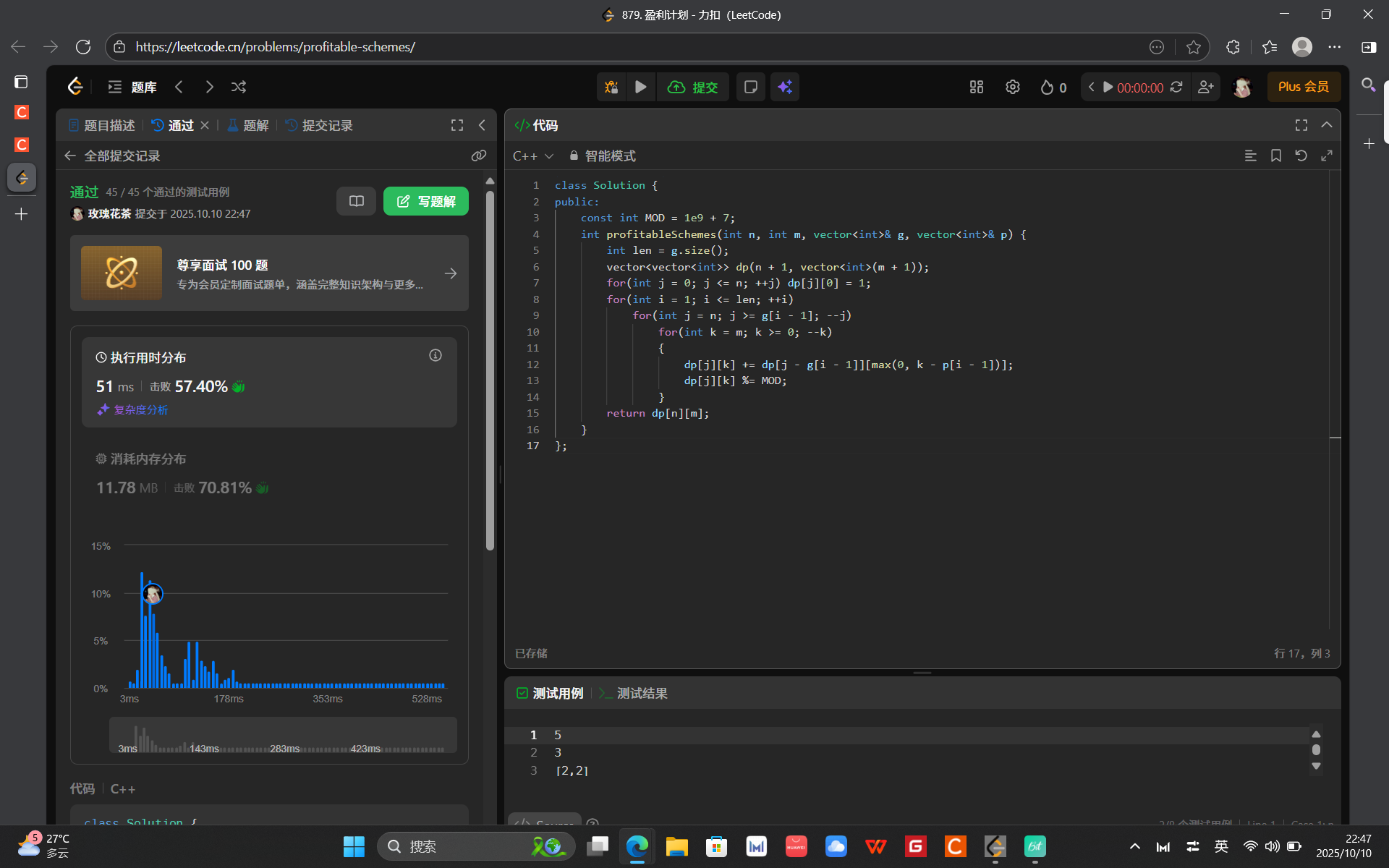Click the AI sparkle assistant icon
The height and width of the screenshot is (868, 1389).
pos(785,87)
